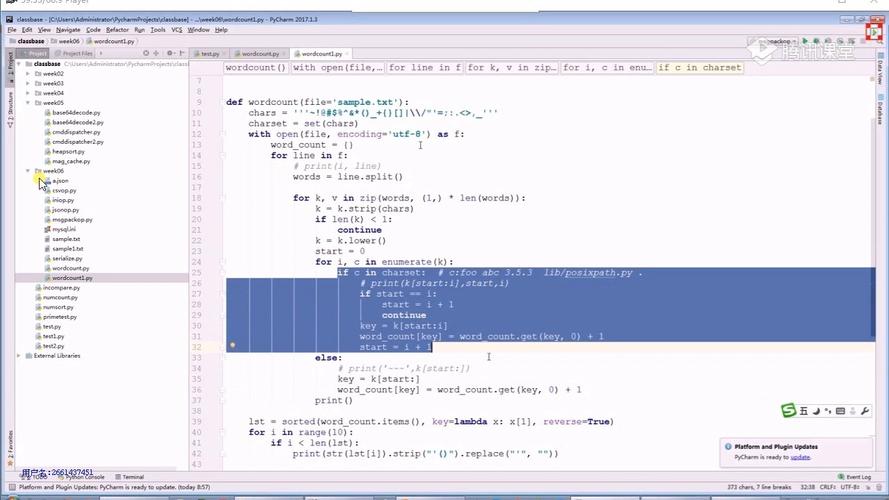
Task: Click the Debug toolbar icon
Action: coord(816,41)
